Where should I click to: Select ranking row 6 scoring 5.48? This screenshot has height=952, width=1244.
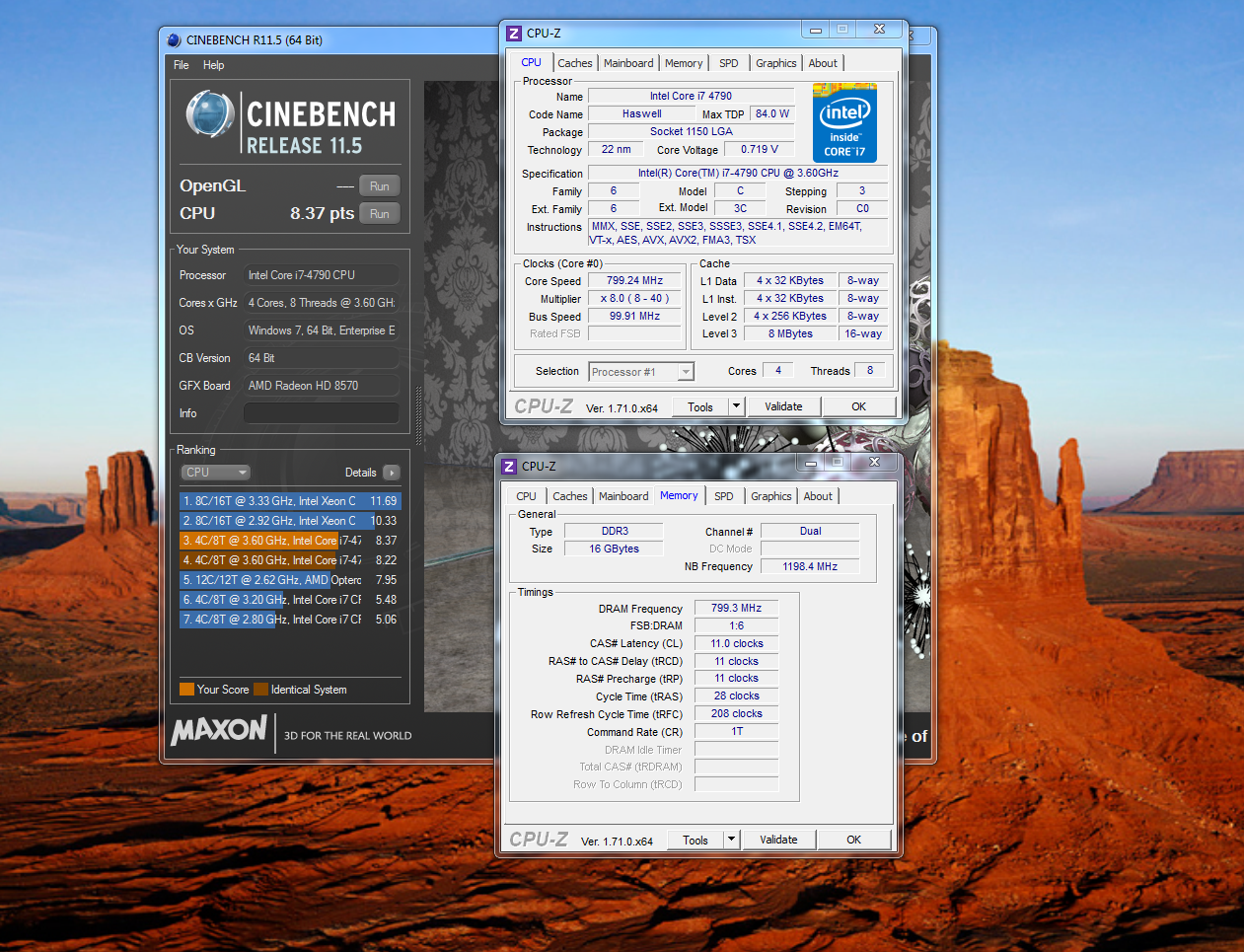point(290,600)
